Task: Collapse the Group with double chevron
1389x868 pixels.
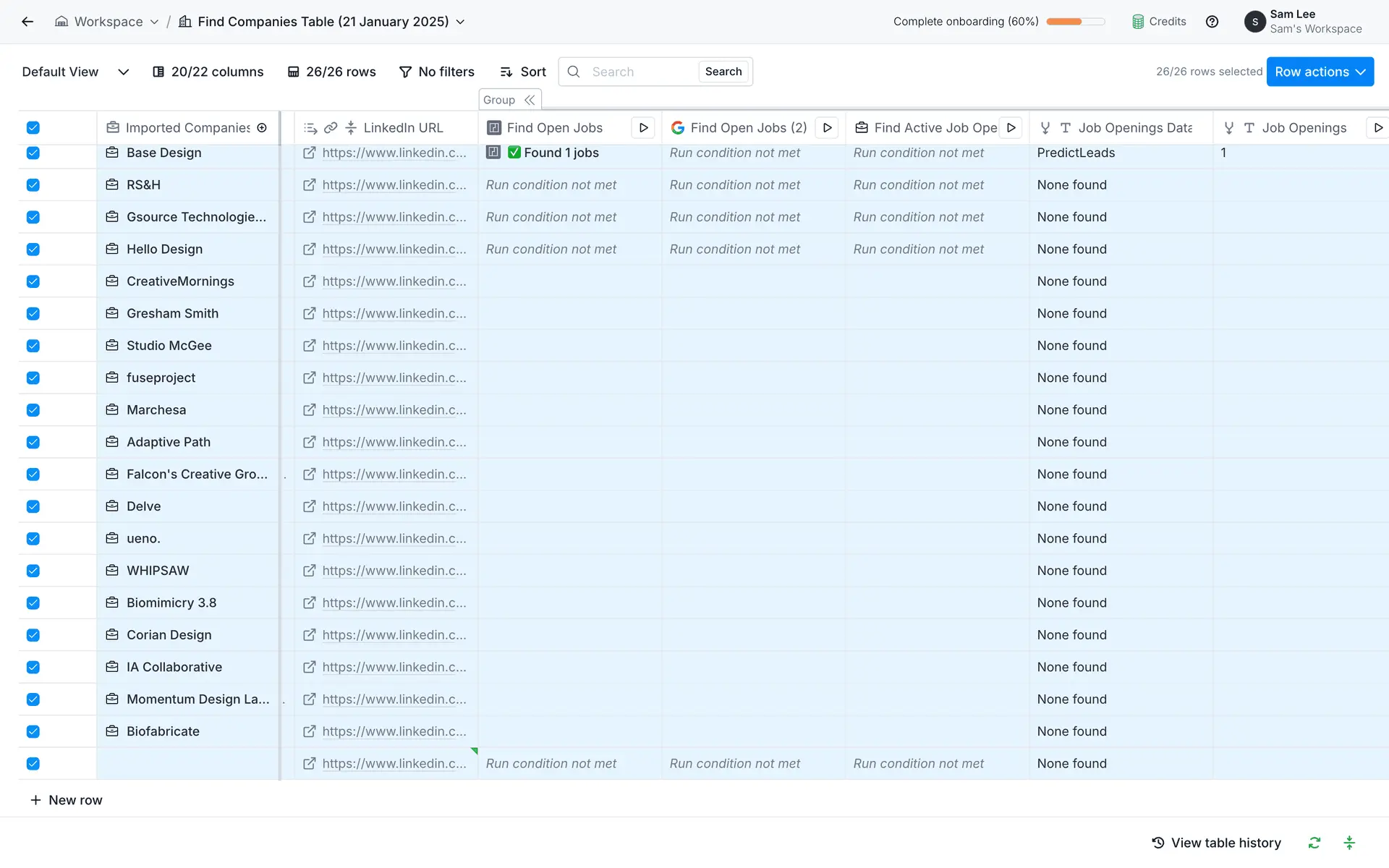Action: (x=530, y=100)
